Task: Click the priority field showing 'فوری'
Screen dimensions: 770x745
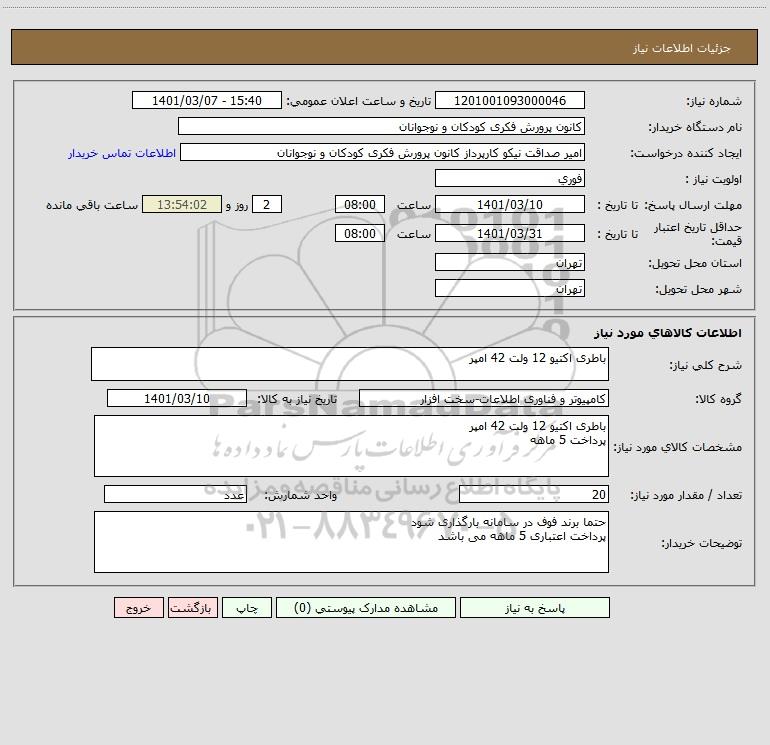Action: coord(510,178)
